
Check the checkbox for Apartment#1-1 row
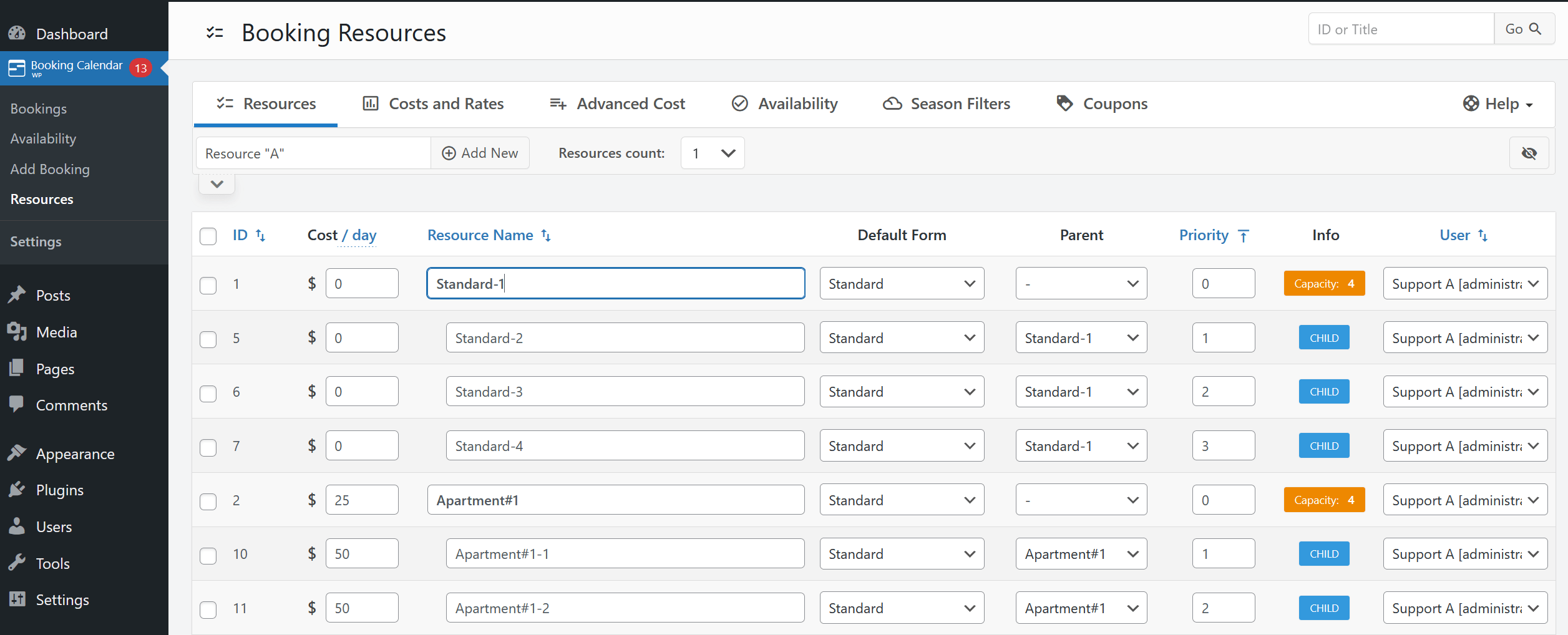(208, 556)
